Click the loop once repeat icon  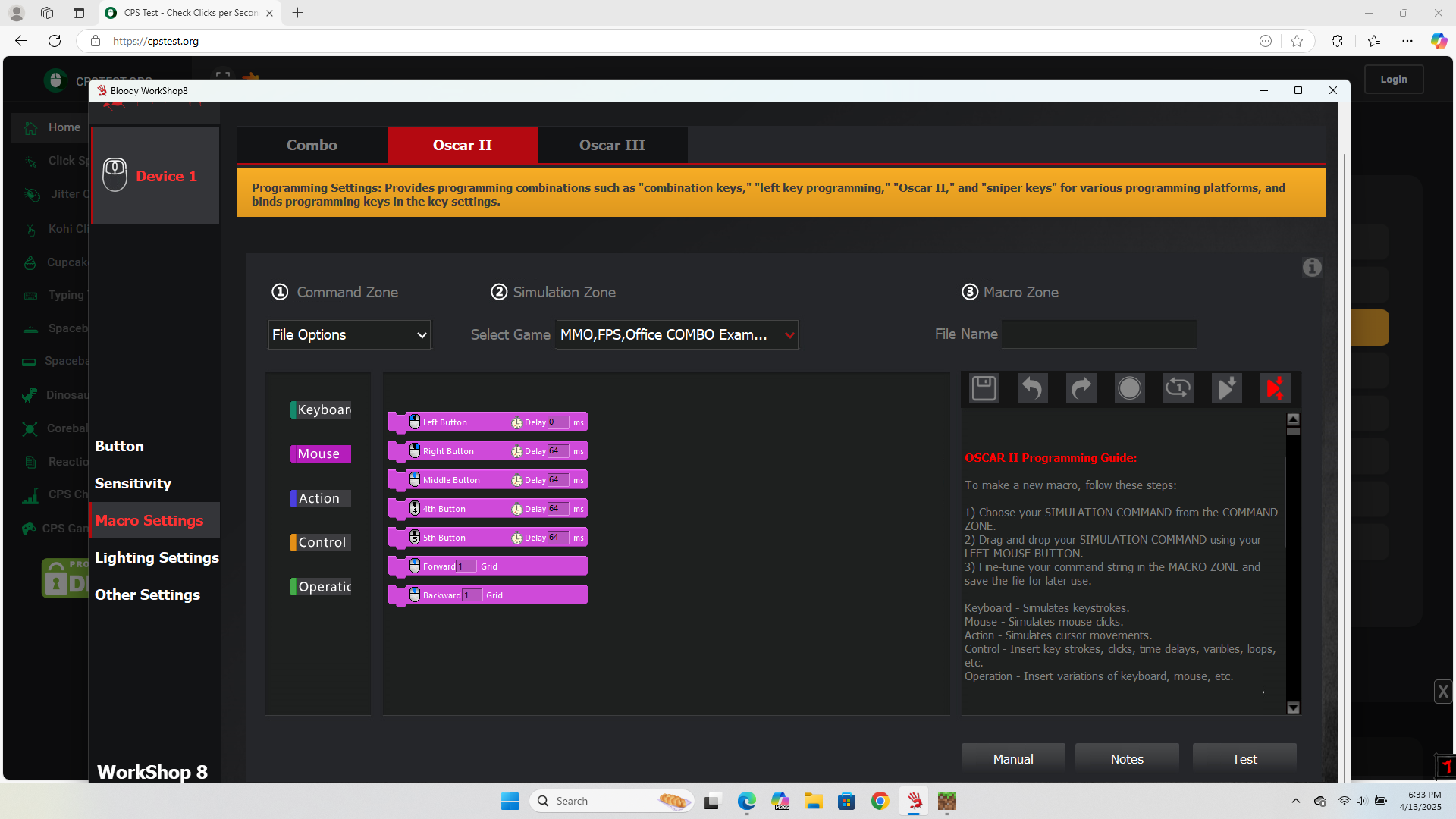[1178, 388]
